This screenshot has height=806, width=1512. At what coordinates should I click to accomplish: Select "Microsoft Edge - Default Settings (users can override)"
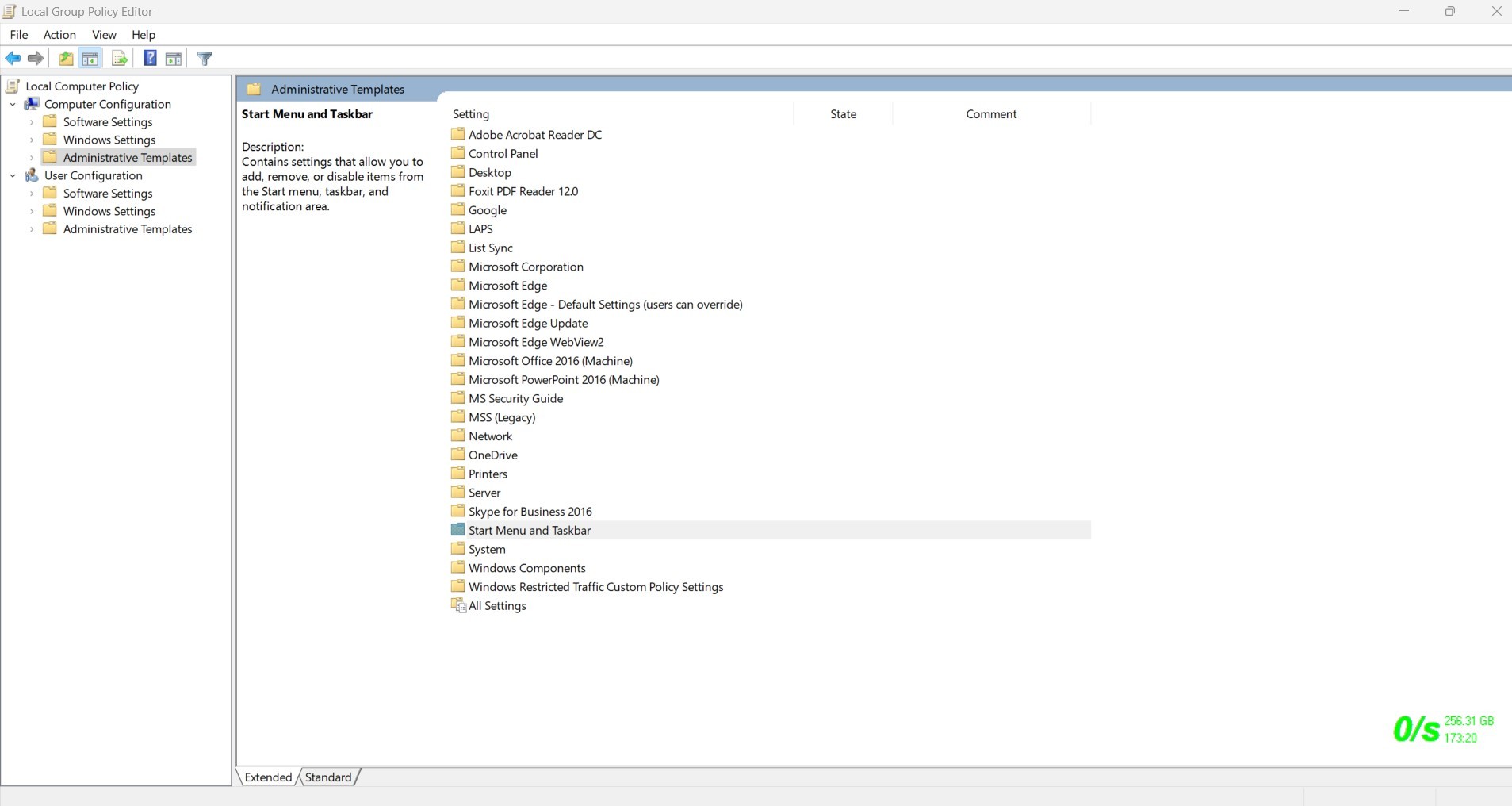tap(606, 304)
